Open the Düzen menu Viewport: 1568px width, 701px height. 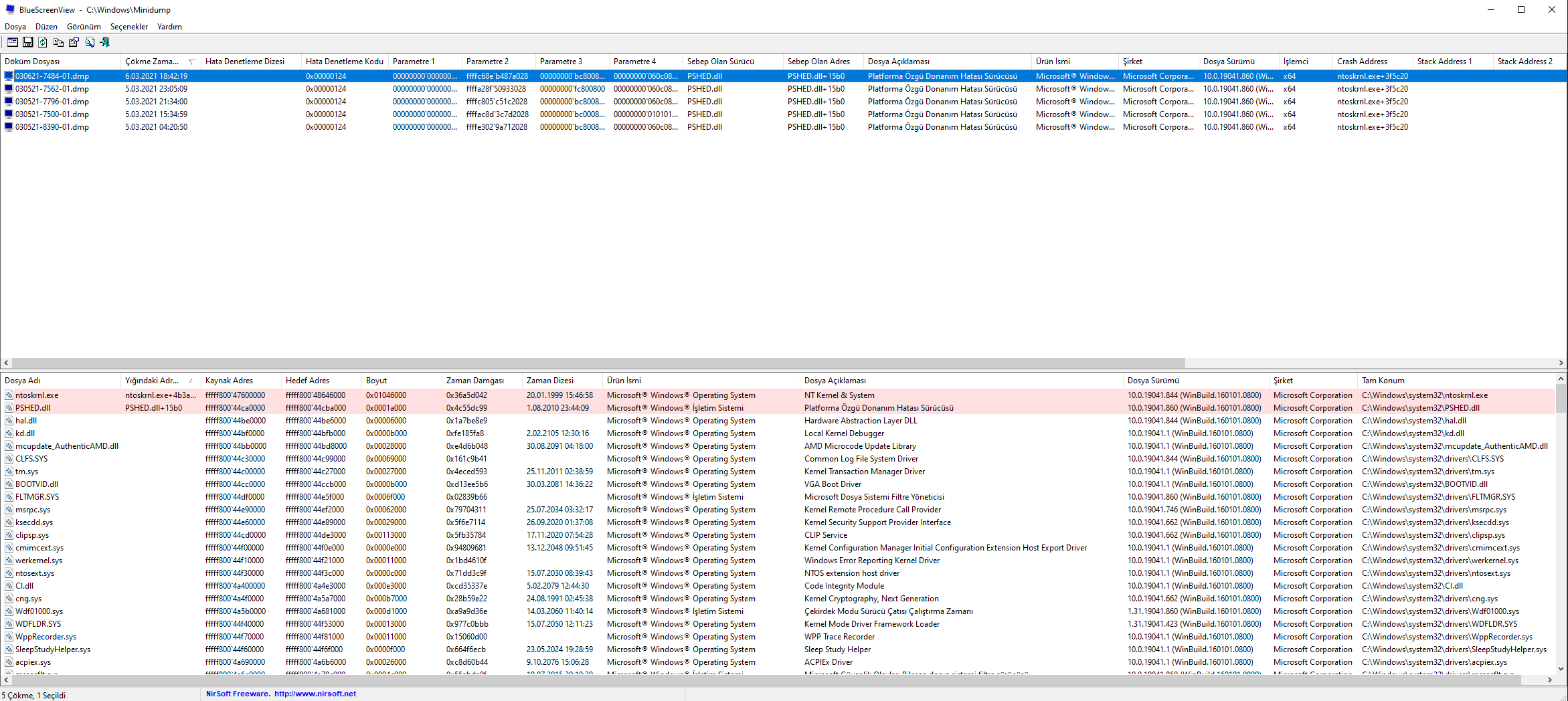coord(46,27)
